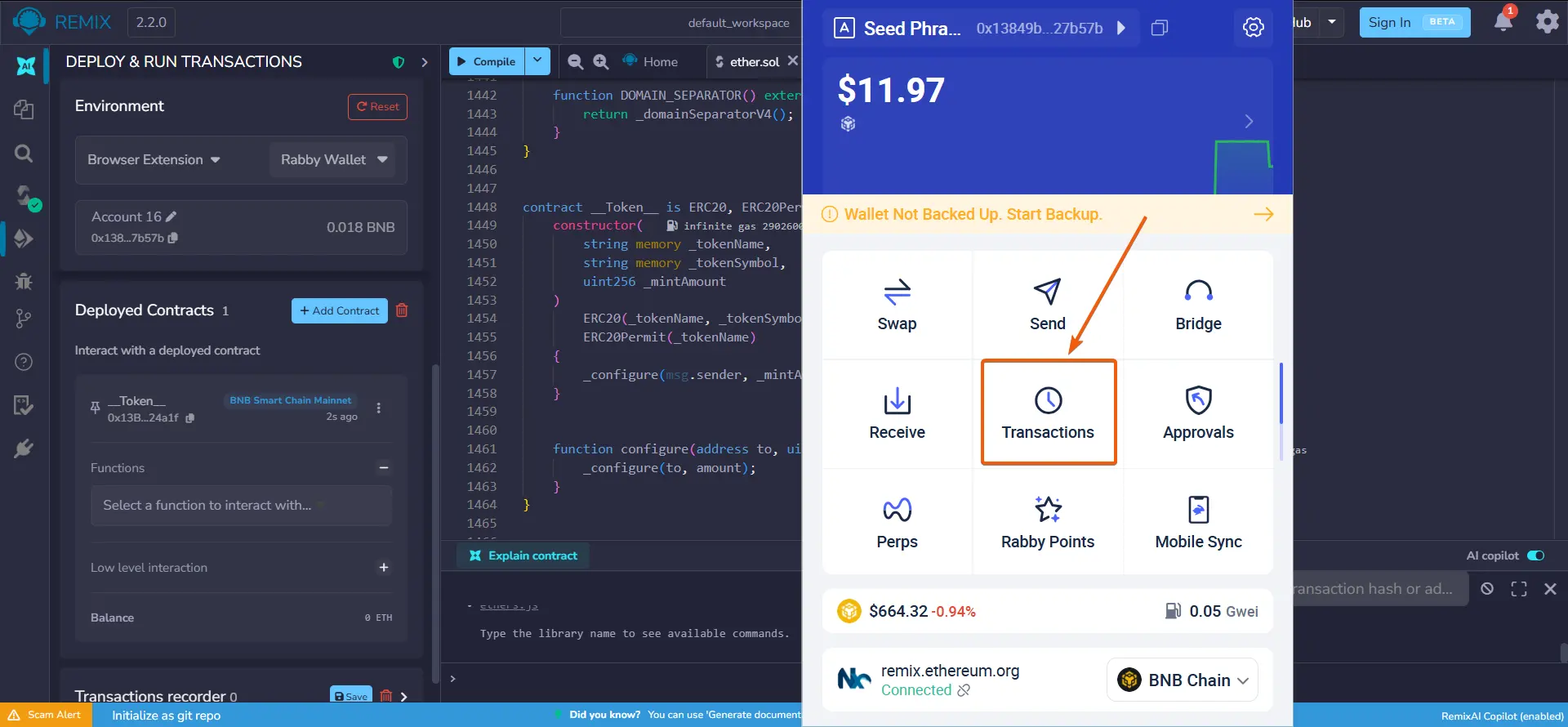The height and width of the screenshot is (727, 1568).
Task: Collapse the Functions section
Action: tap(384, 468)
